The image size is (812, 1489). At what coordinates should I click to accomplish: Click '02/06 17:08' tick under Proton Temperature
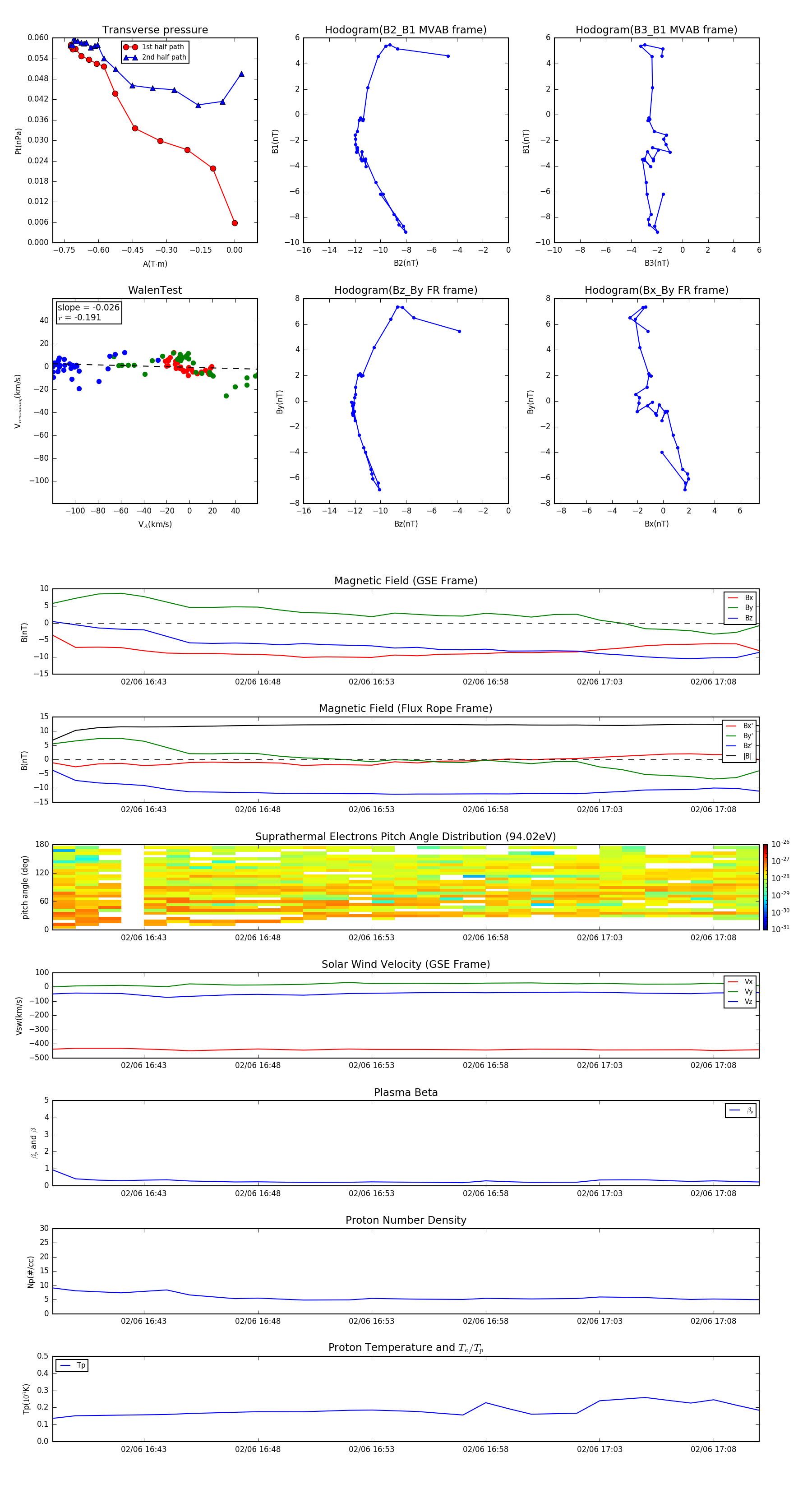click(x=713, y=1449)
